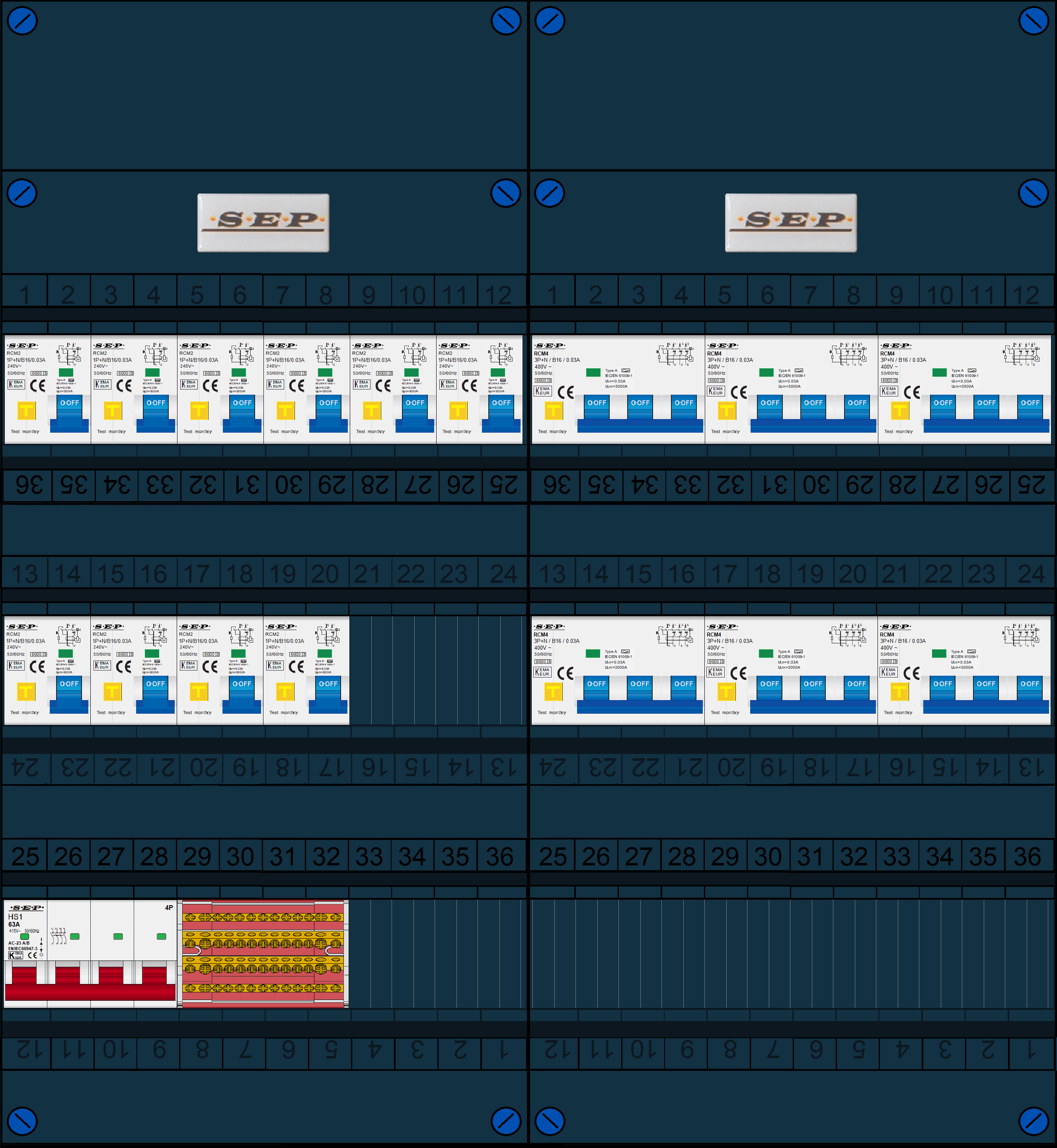Image resolution: width=1057 pixels, height=1148 pixels.
Task: Click yellow T test button on right panel RCM4 at modules 21-24
Action: tap(899, 691)
